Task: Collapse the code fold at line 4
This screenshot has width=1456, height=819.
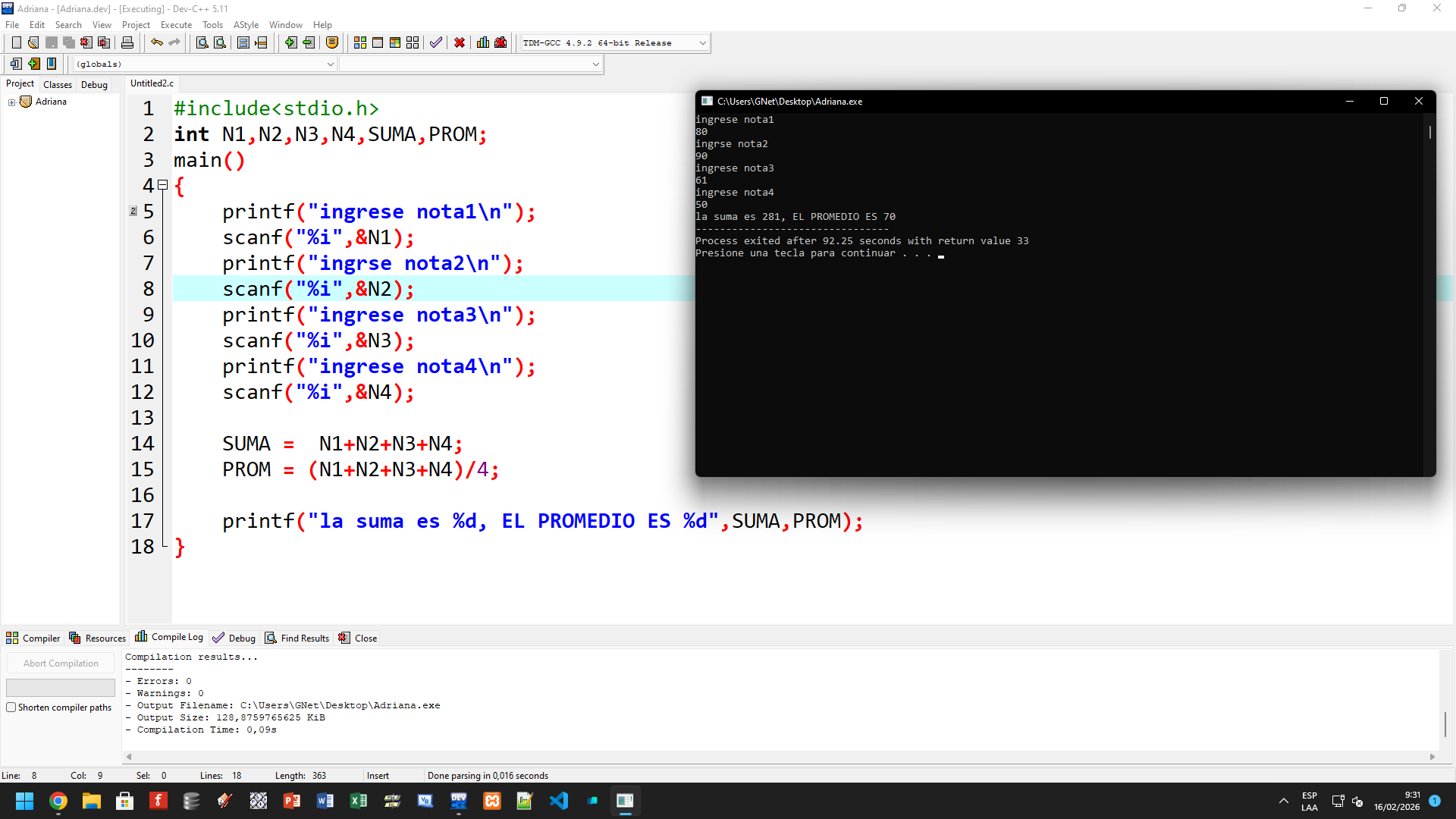Action: pyautogui.click(x=162, y=185)
